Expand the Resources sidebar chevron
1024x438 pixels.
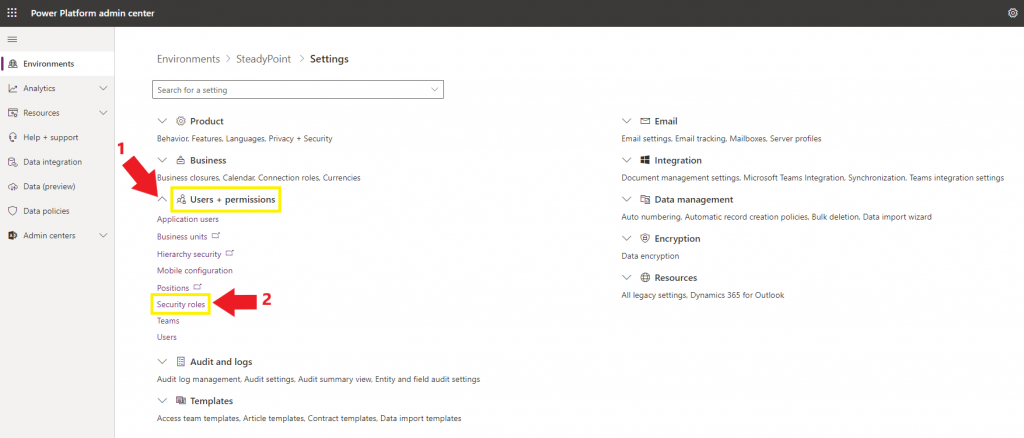[x=103, y=113]
